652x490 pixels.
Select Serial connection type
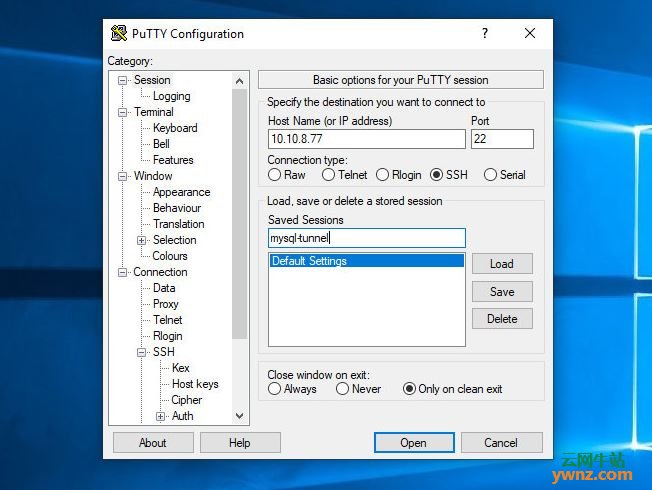tap(490, 175)
